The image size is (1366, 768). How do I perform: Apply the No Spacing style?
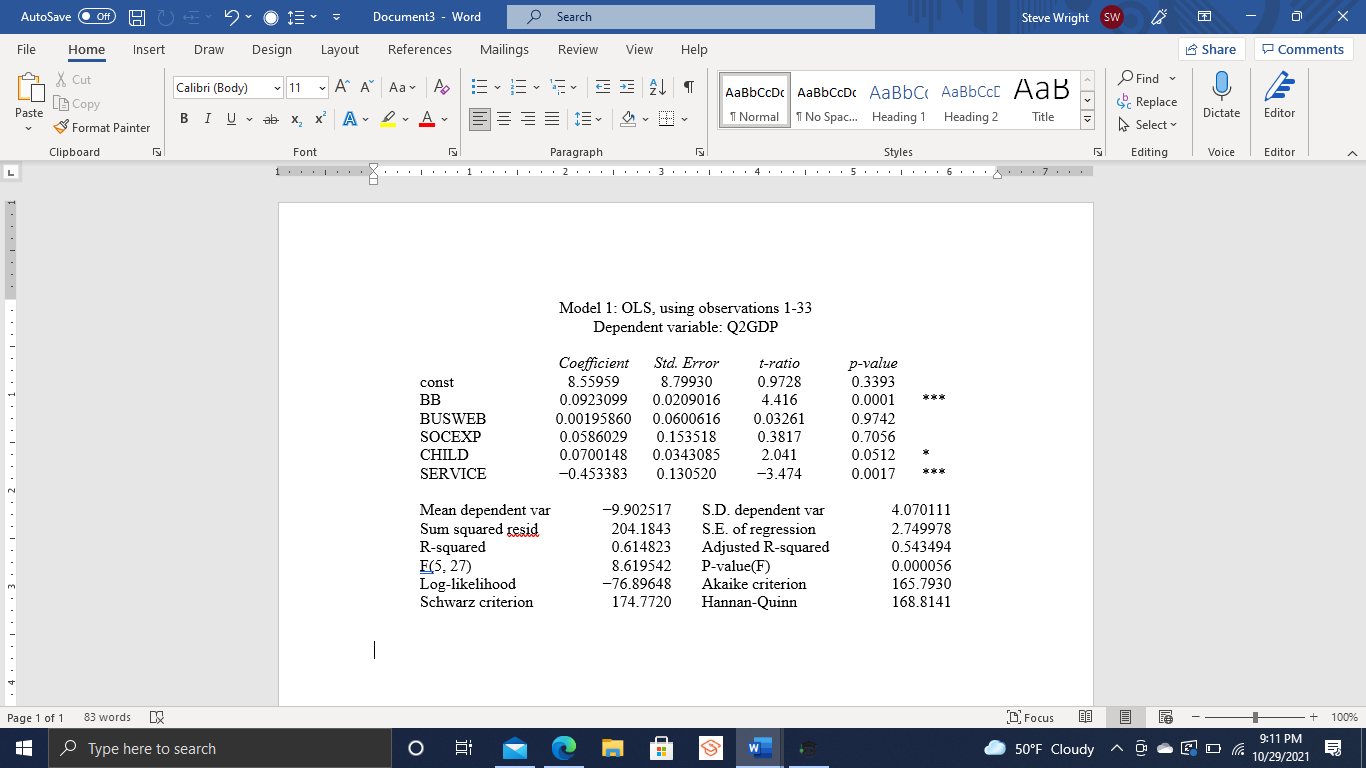[x=826, y=100]
